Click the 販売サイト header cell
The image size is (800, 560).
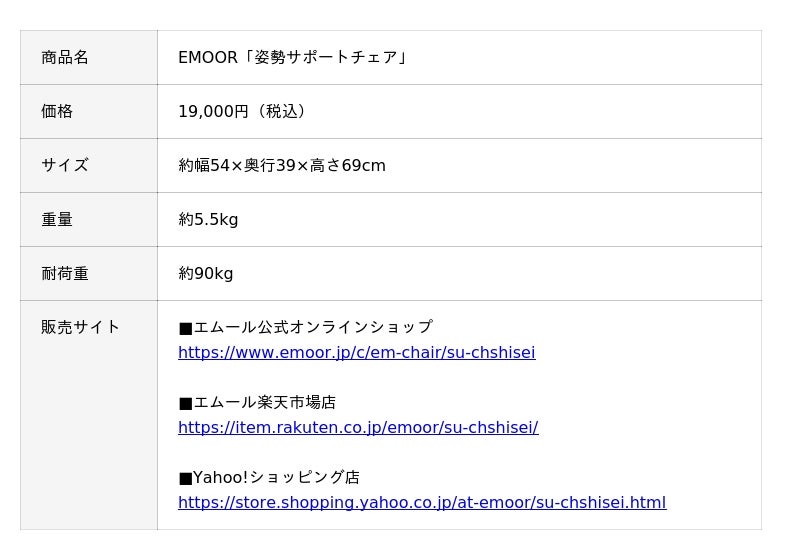coord(89,415)
